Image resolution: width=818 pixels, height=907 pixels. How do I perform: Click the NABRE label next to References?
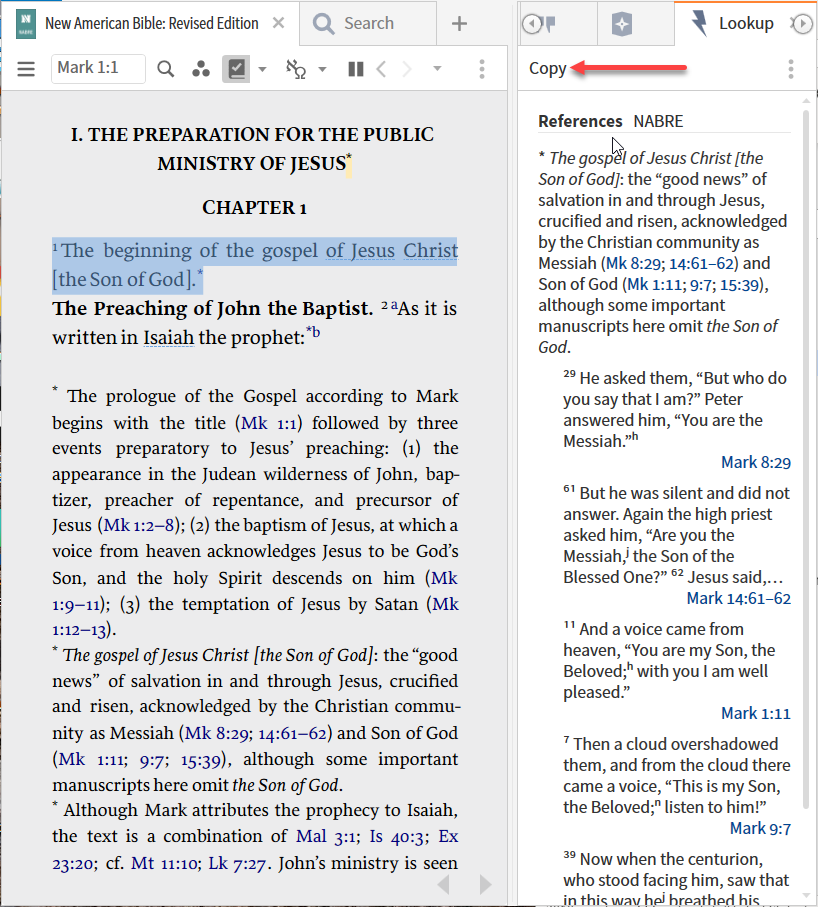(x=658, y=121)
